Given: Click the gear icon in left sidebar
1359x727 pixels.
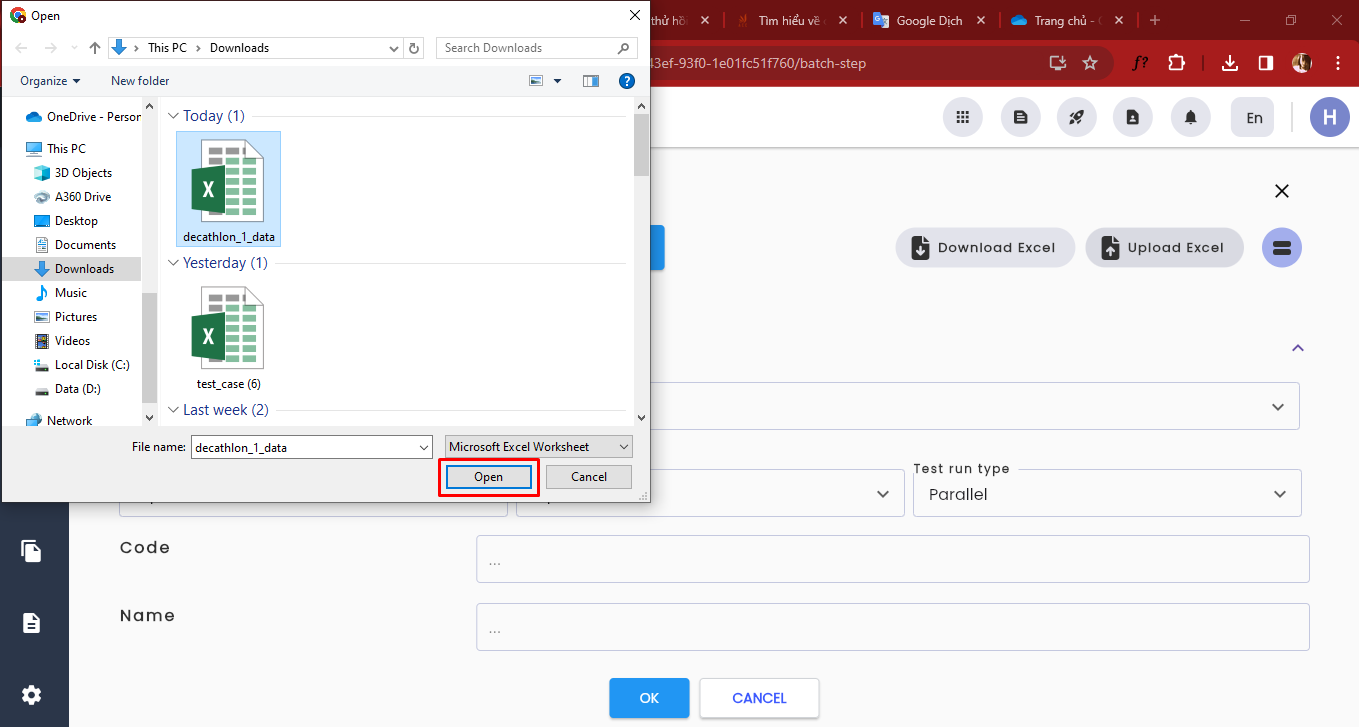Looking at the screenshot, I should pyautogui.click(x=32, y=694).
